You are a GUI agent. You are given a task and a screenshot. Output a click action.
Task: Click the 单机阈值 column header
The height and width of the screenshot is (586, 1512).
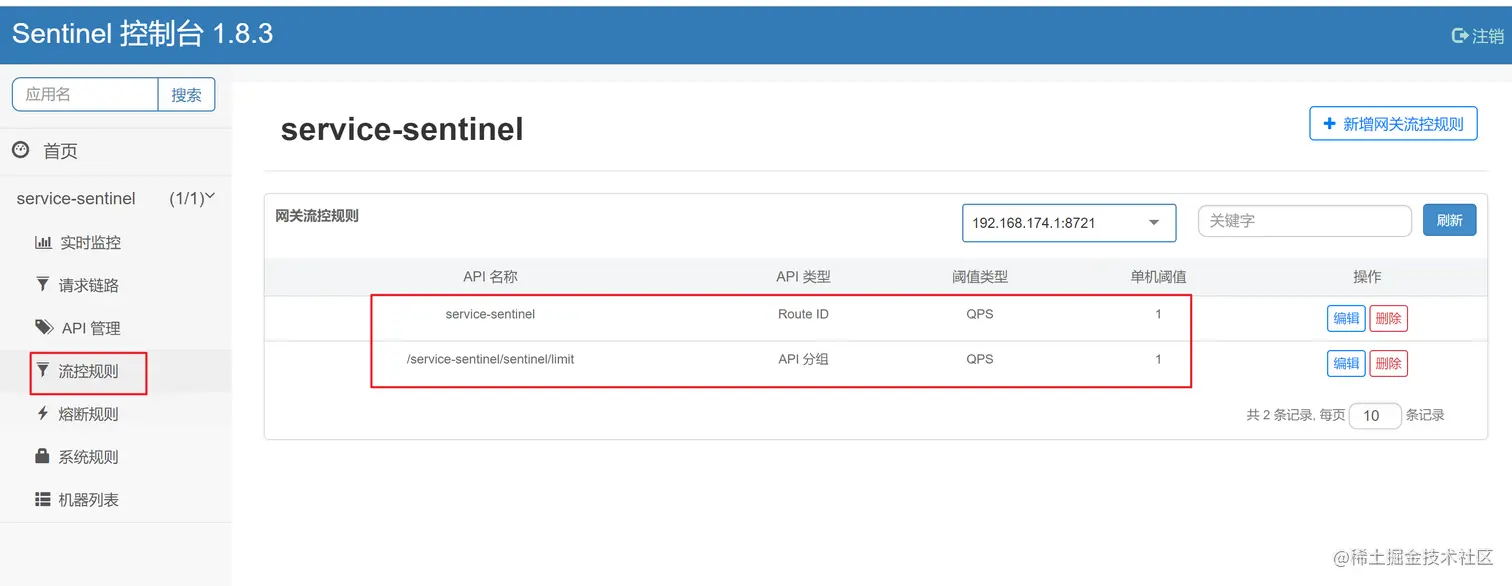[x=1158, y=277]
